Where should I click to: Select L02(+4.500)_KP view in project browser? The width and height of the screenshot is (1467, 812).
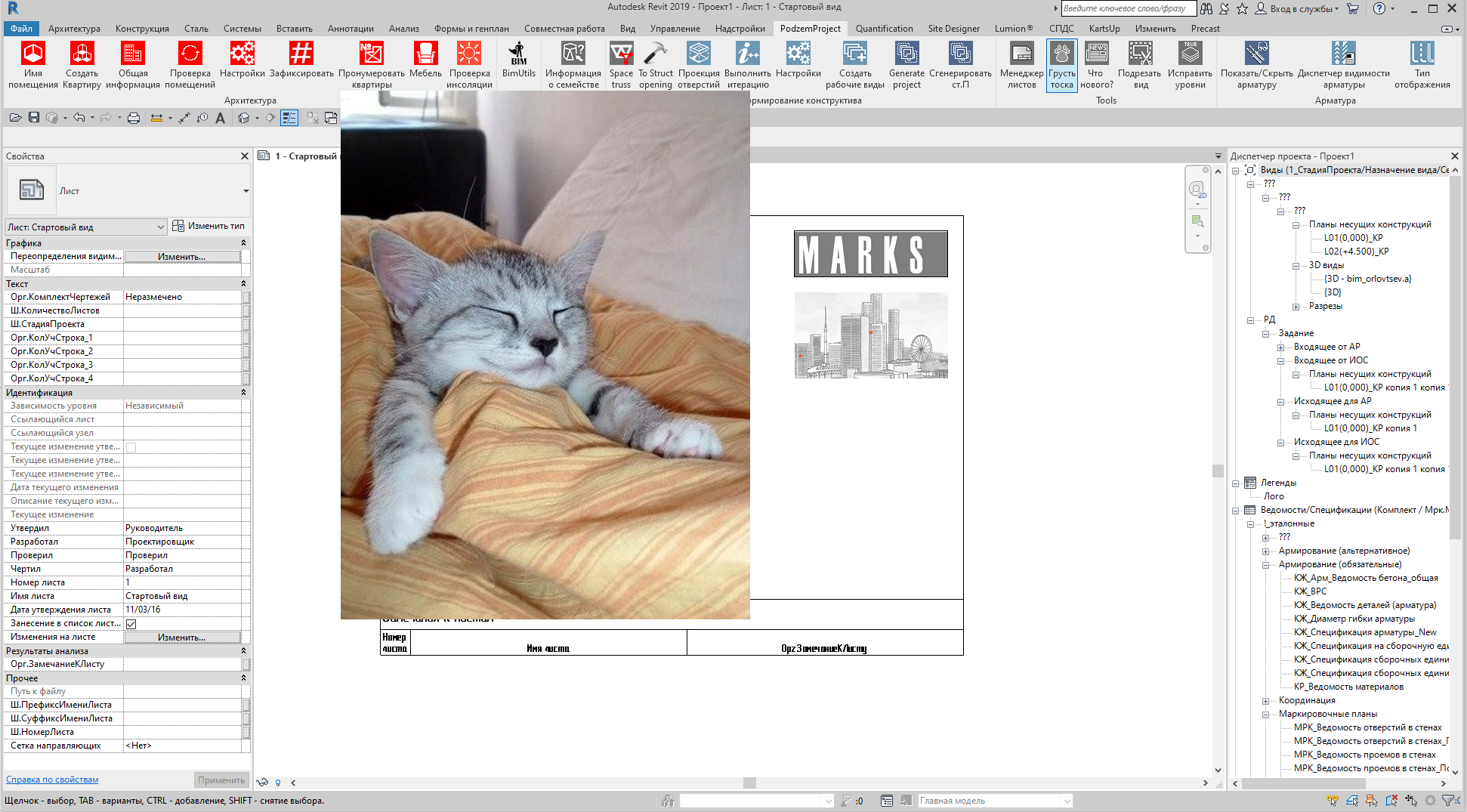[x=1356, y=252]
